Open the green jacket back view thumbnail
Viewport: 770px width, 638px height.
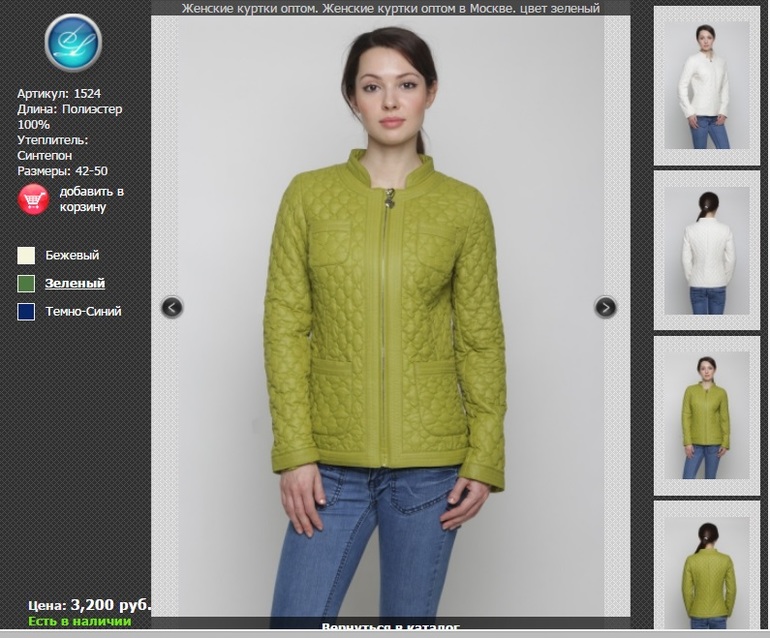pos(706,570)
